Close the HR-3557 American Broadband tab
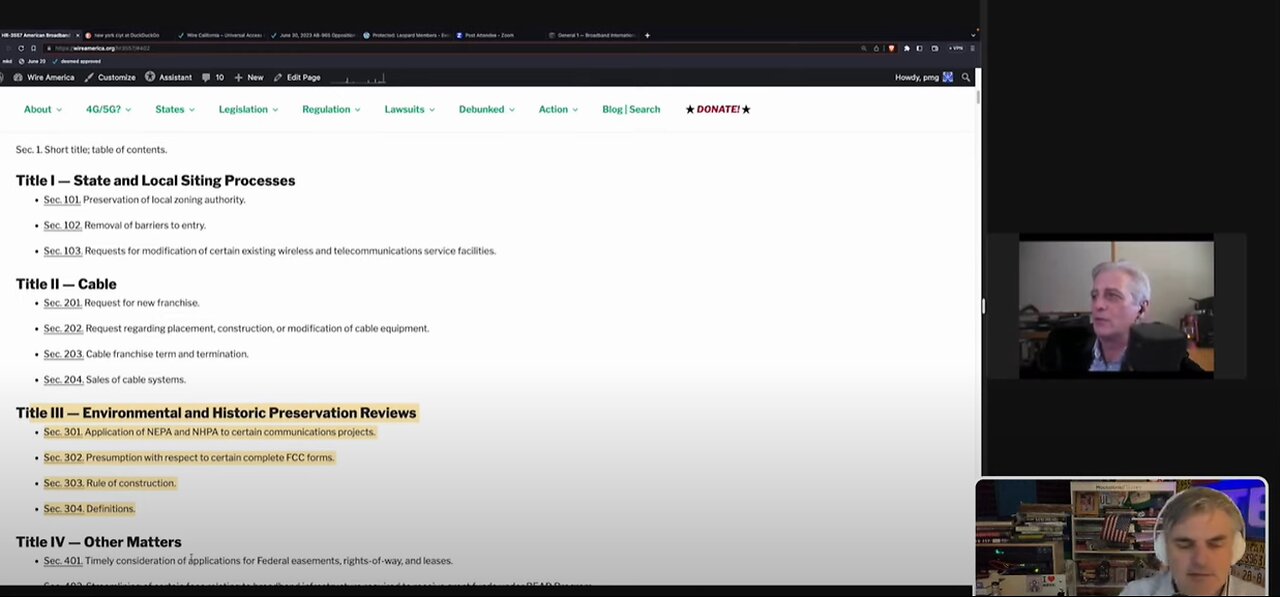This screenshot has height=597, width=1280. (x=77, y=35)
